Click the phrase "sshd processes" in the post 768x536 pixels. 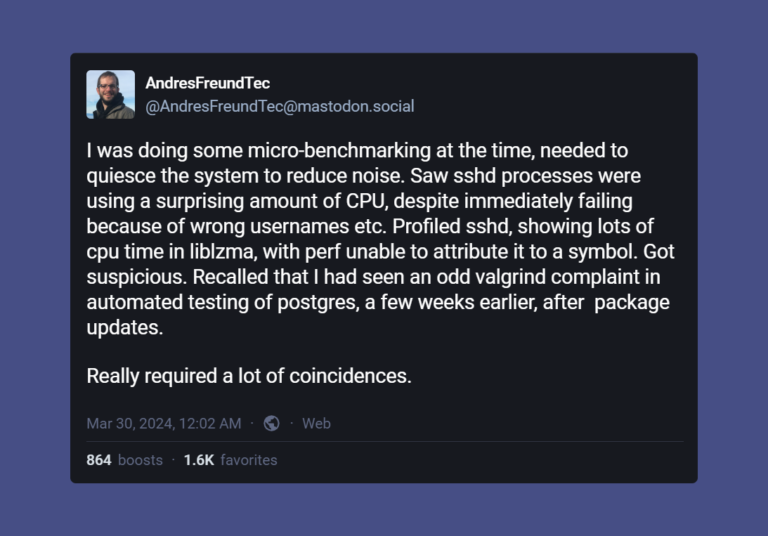tap(523, 176)
